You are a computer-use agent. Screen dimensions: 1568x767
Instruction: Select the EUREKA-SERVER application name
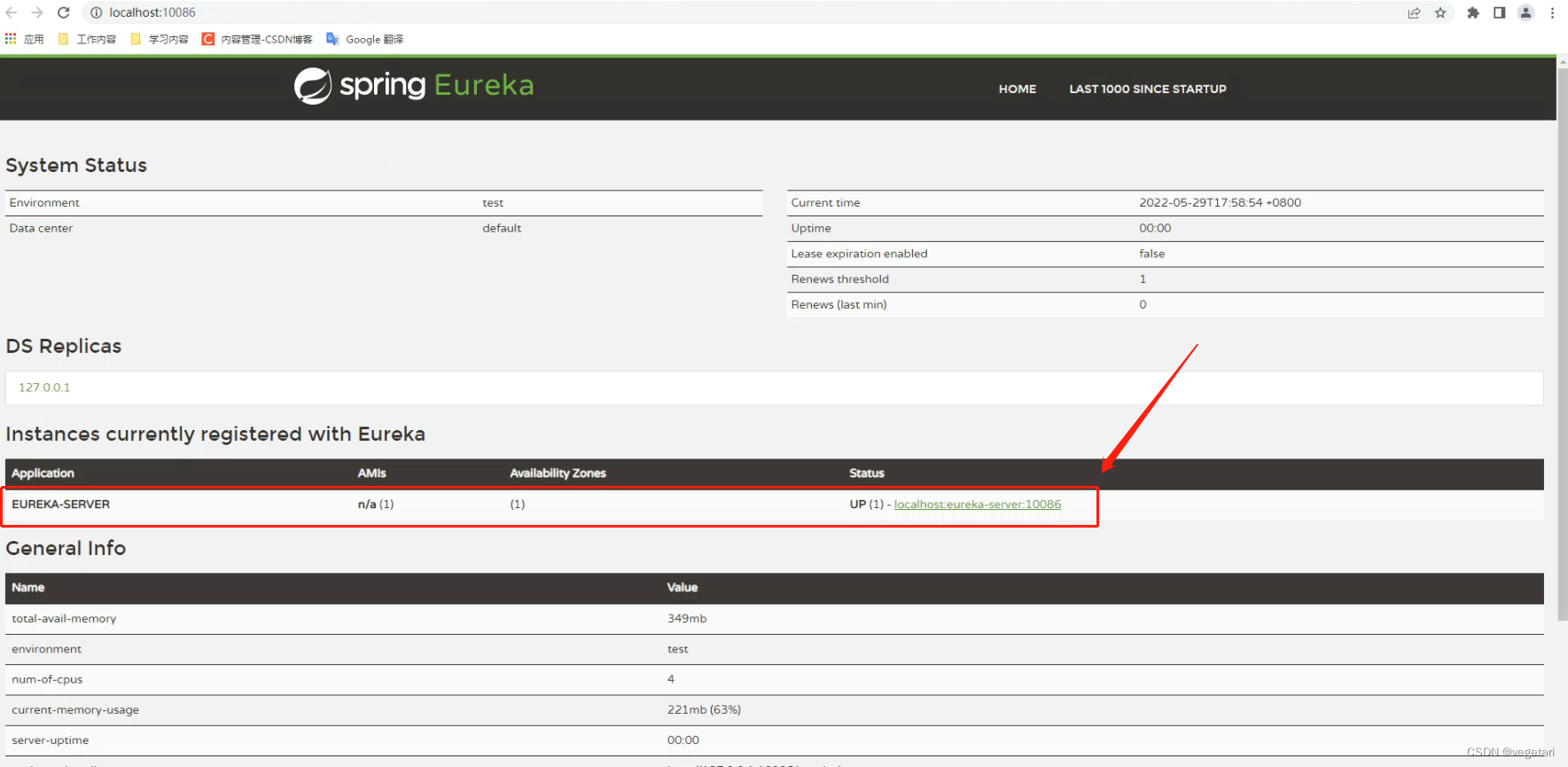[61, 504]
